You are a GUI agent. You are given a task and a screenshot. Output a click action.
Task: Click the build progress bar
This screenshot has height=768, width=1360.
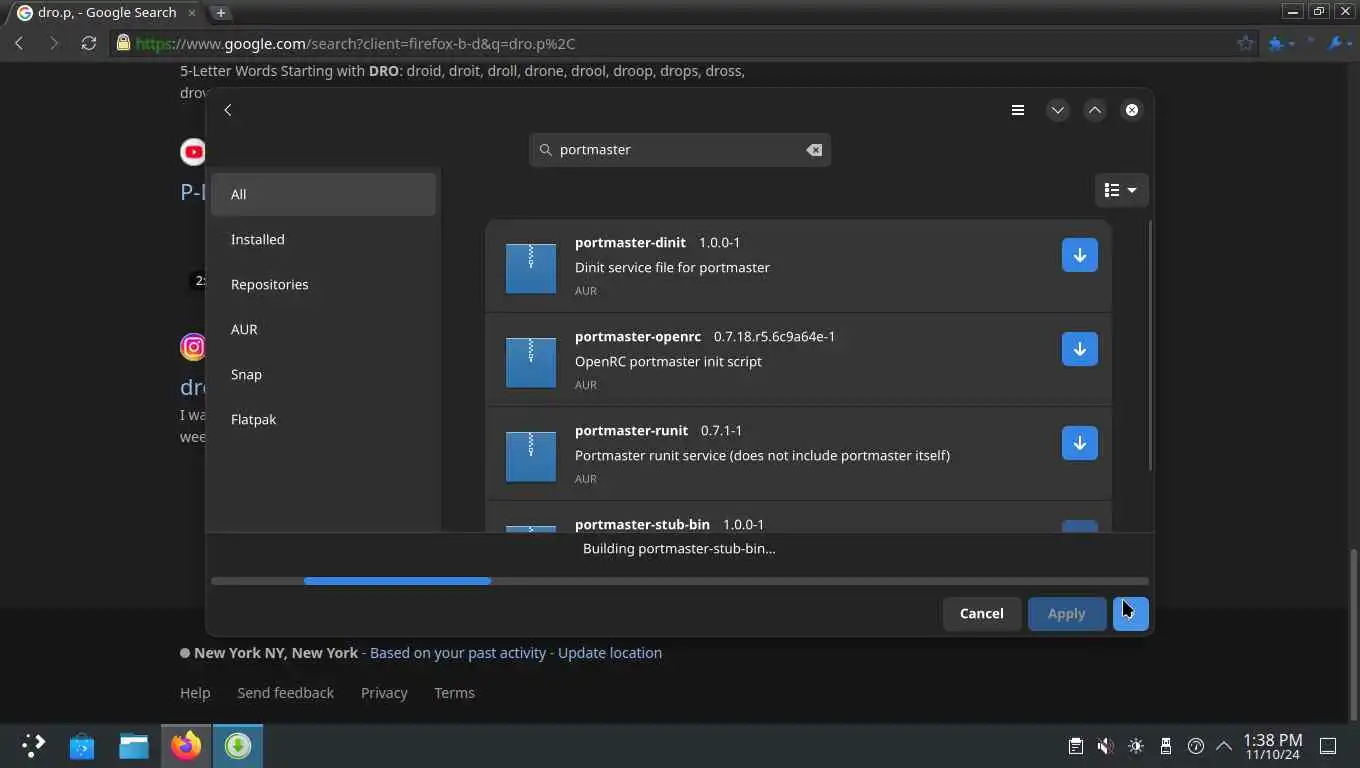[x=680, y=581]
